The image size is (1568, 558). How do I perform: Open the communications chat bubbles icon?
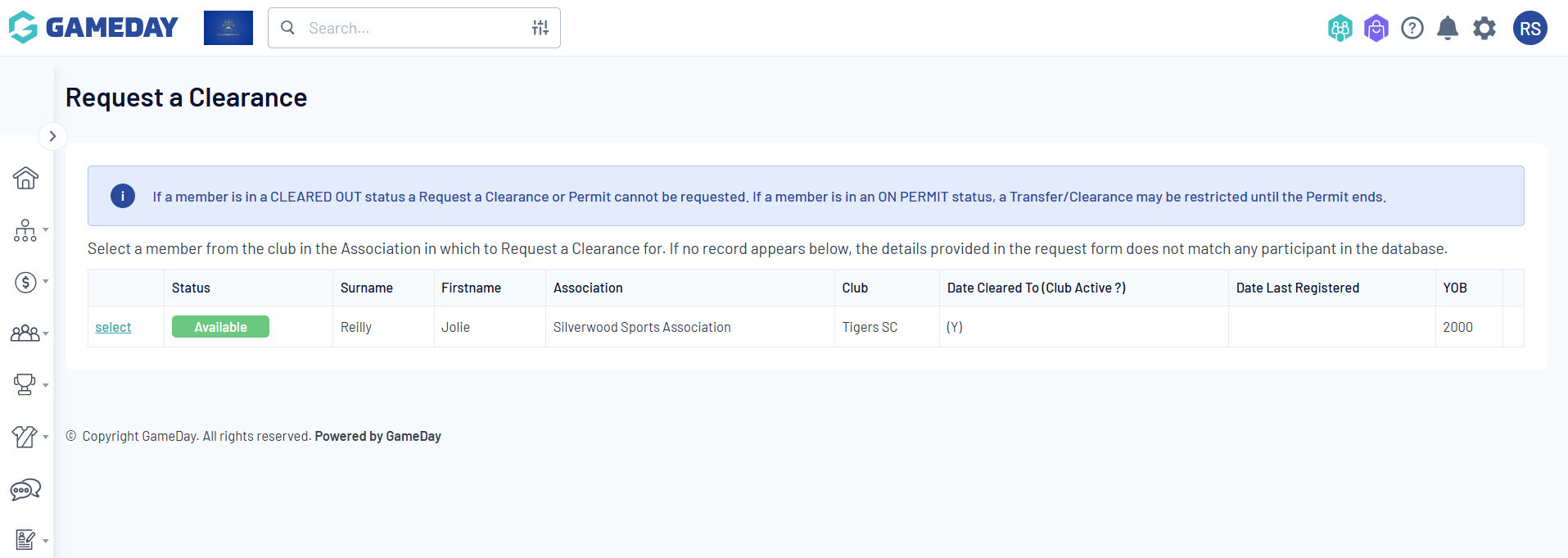(25, 490)
